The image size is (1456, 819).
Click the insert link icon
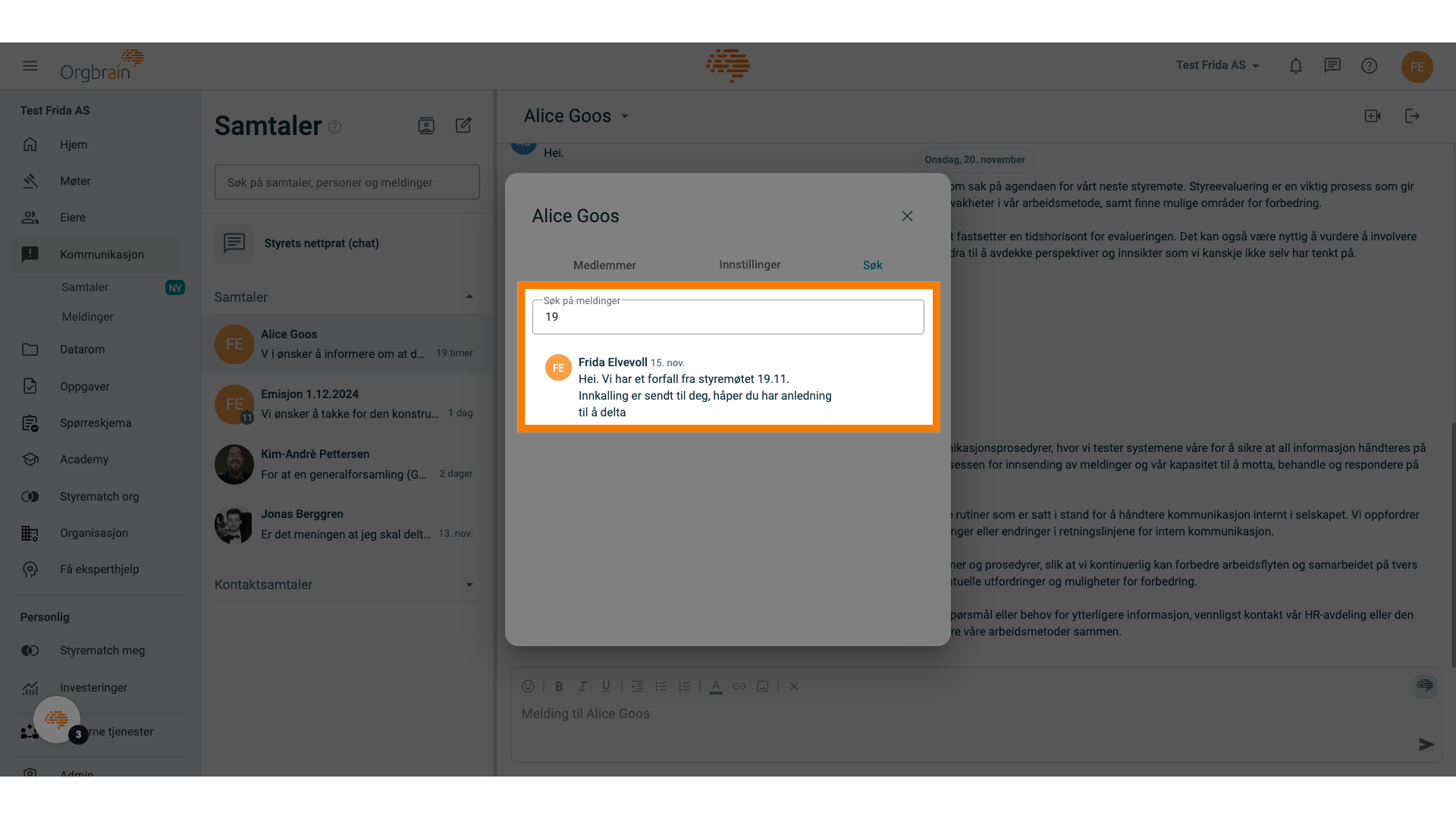739,686
